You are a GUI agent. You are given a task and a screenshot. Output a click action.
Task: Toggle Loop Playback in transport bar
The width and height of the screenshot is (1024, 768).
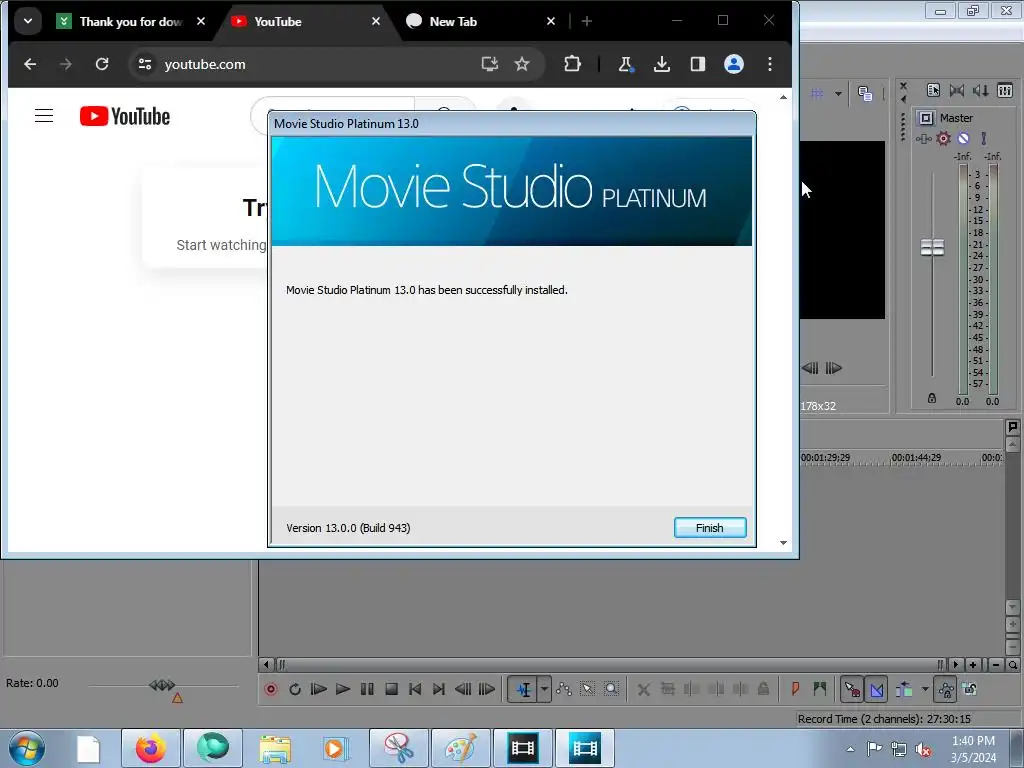tap(295, 689)
